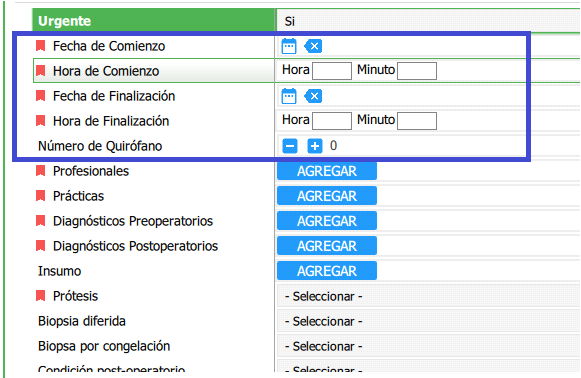Select the Urgente header row
581x378 pixels.
153,20
